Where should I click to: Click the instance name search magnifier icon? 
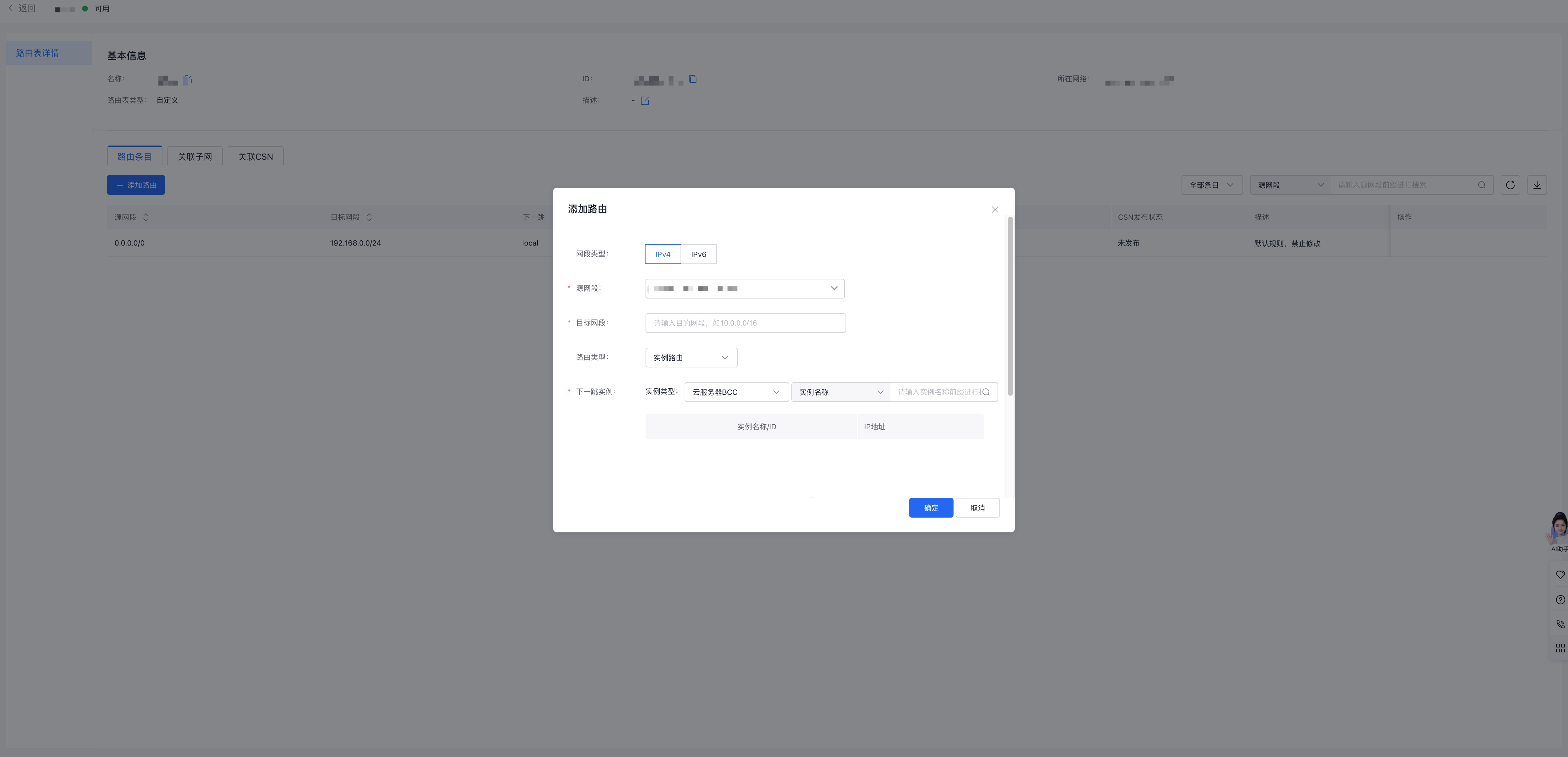click(986, 392)
